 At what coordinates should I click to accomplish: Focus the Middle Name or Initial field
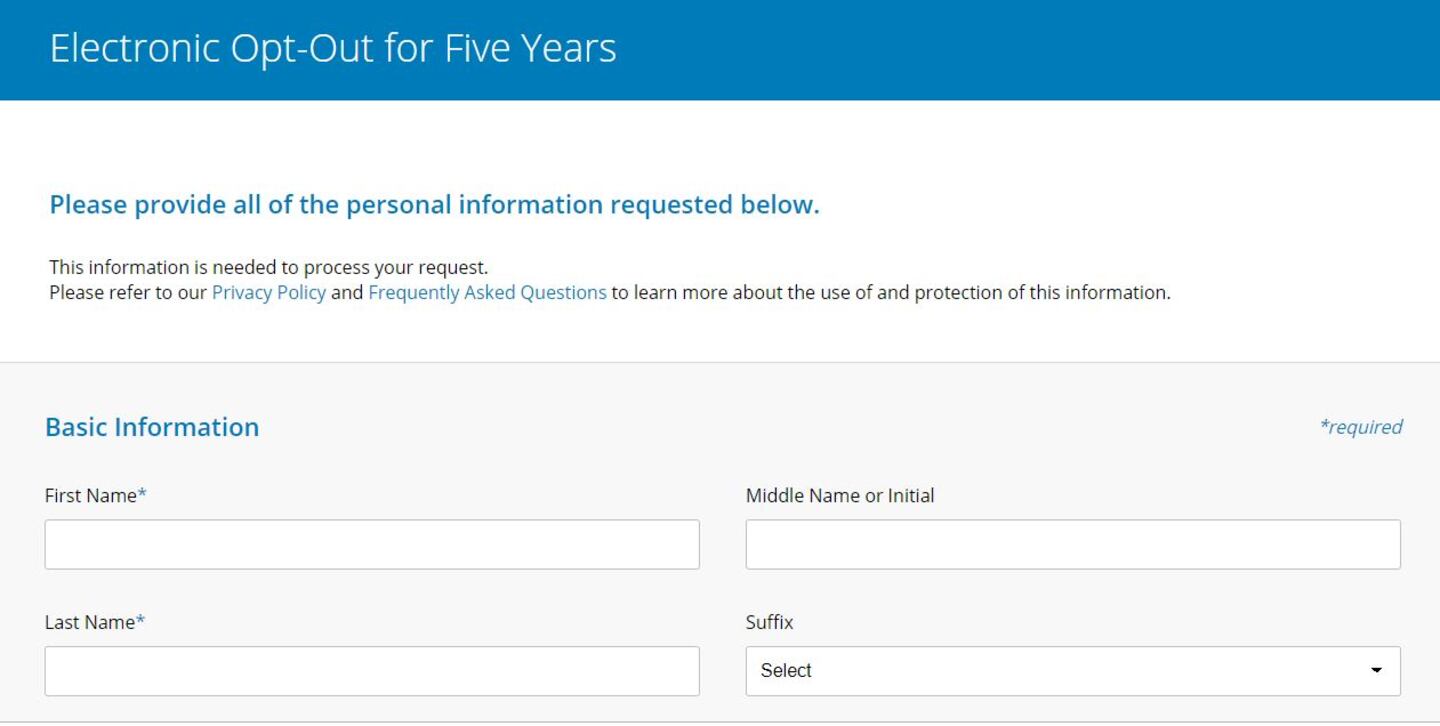click(1073, 545)
